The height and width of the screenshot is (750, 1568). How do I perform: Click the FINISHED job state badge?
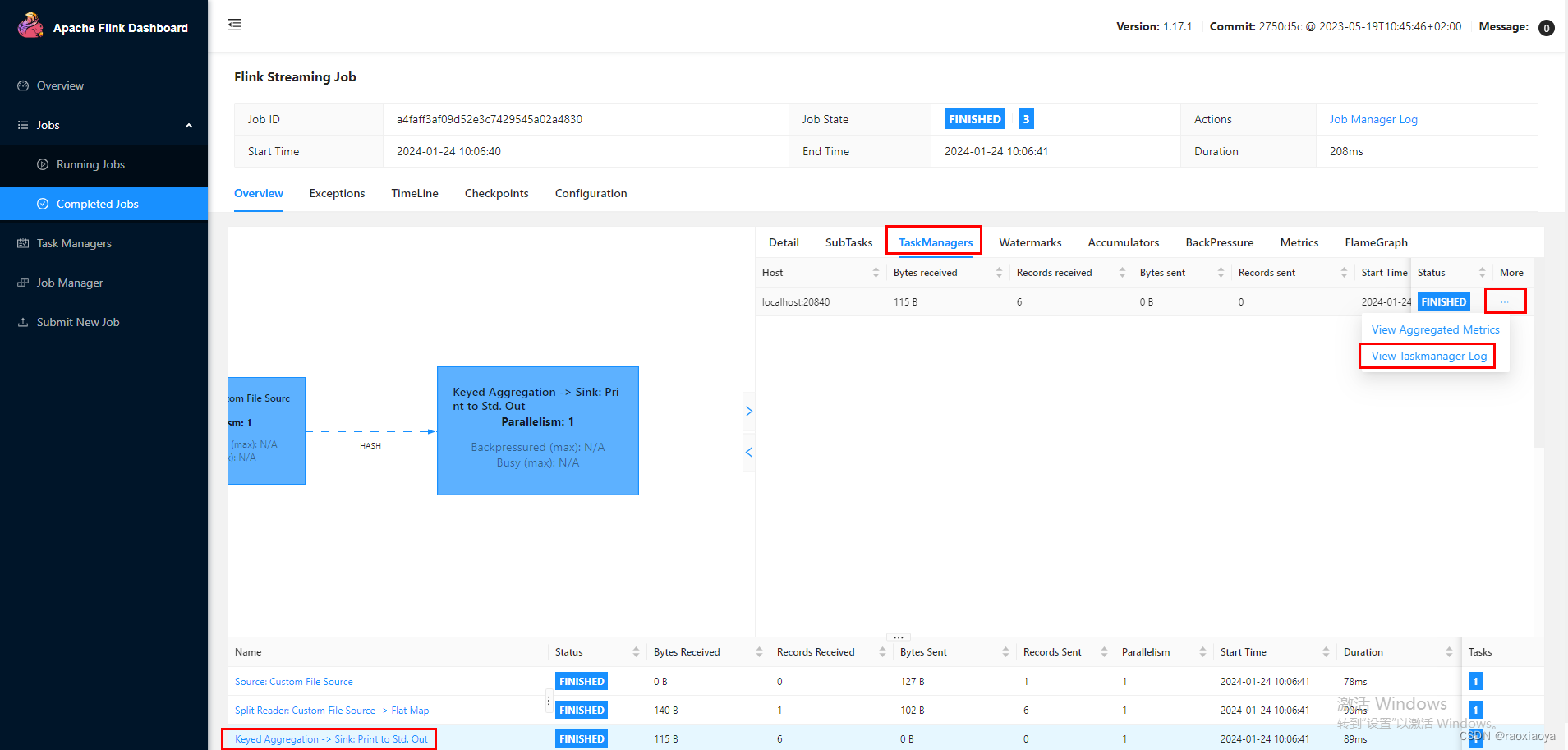point(974,119)
